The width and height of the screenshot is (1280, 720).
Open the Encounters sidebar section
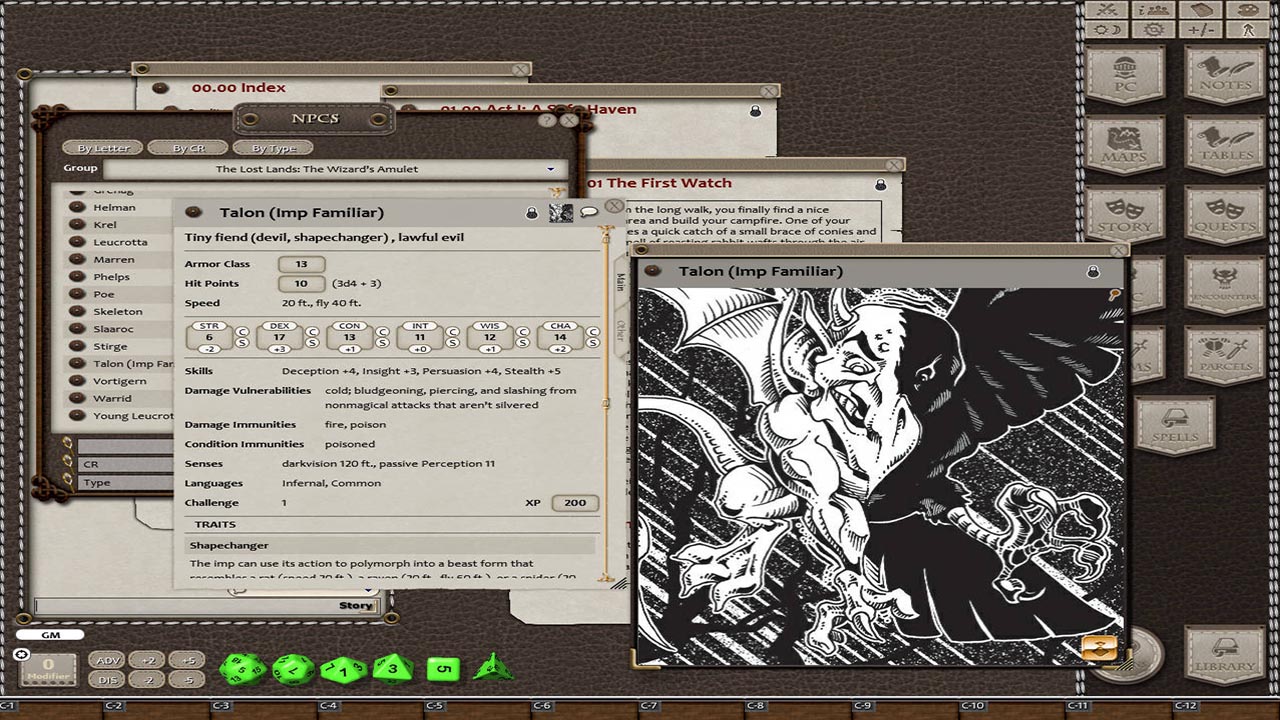coord(1222,285)
